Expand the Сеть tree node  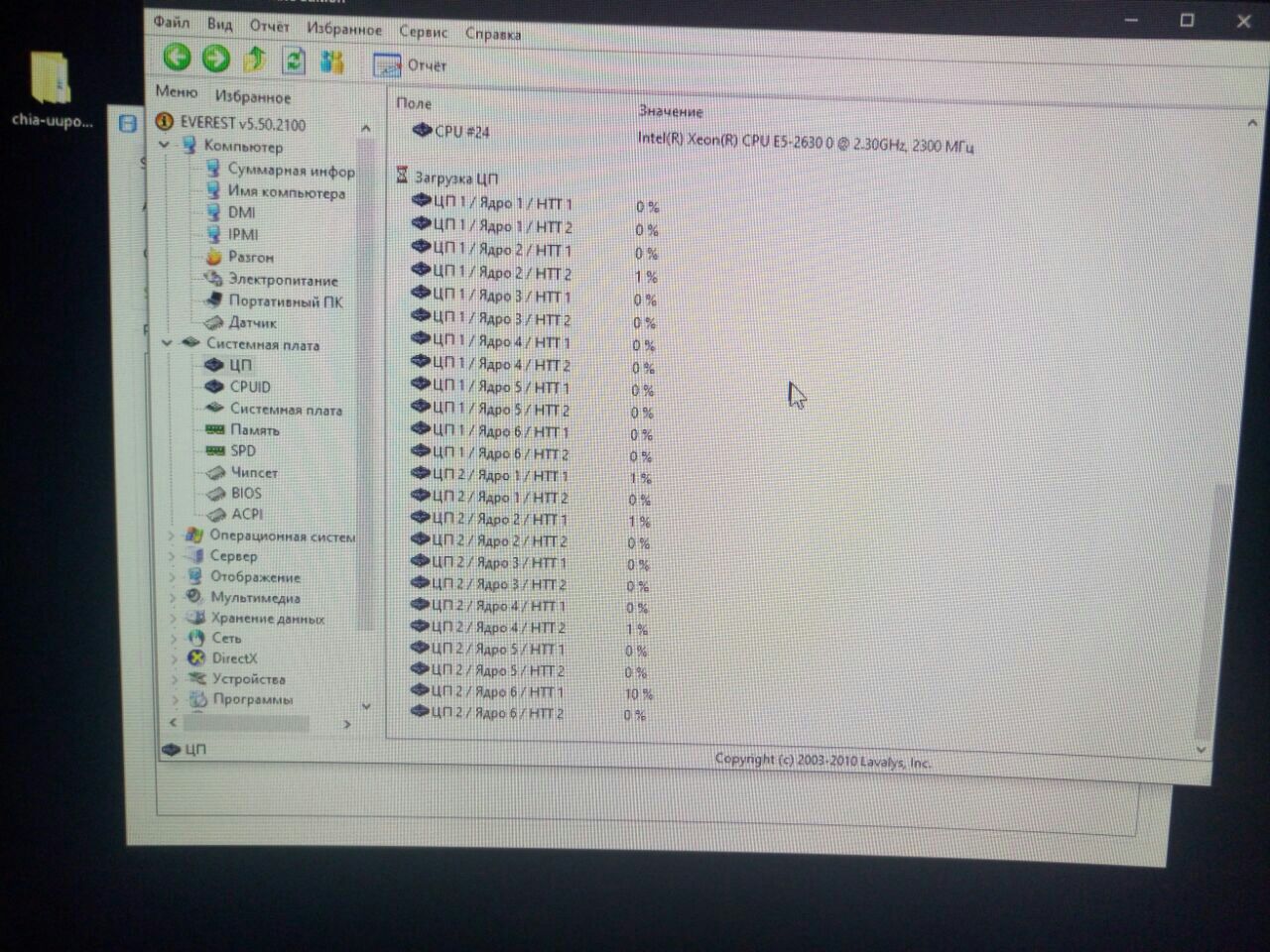tap(174, 638)
